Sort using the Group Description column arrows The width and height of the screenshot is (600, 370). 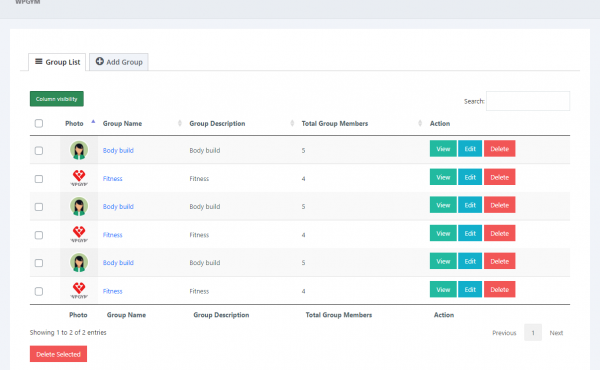pyautogui.click(x=292, y=123)
